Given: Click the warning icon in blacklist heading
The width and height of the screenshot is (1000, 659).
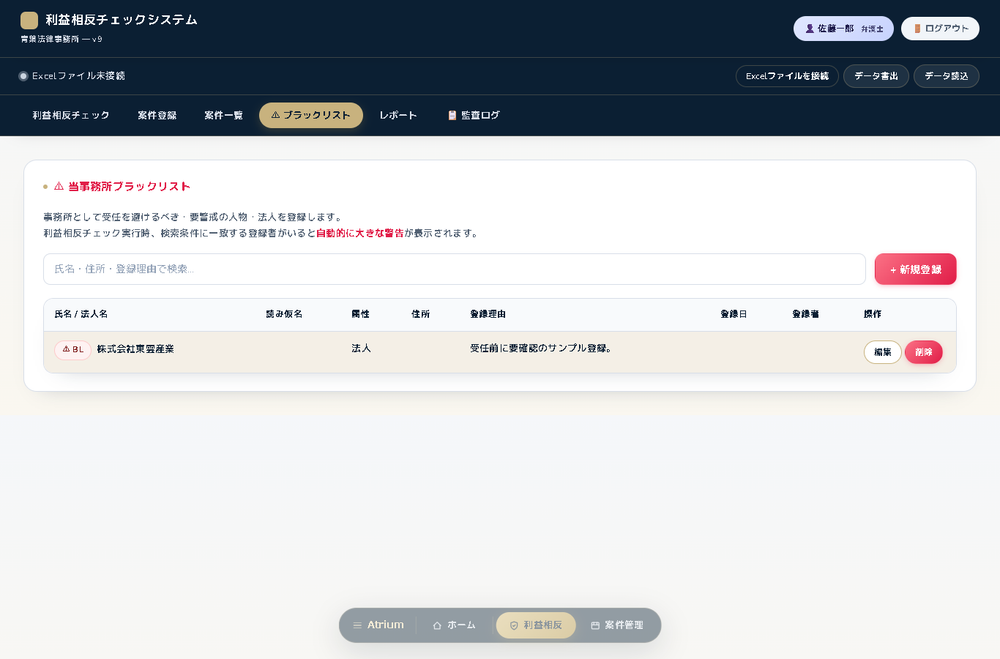Looking at the screenshot, I should coord(59,186).
